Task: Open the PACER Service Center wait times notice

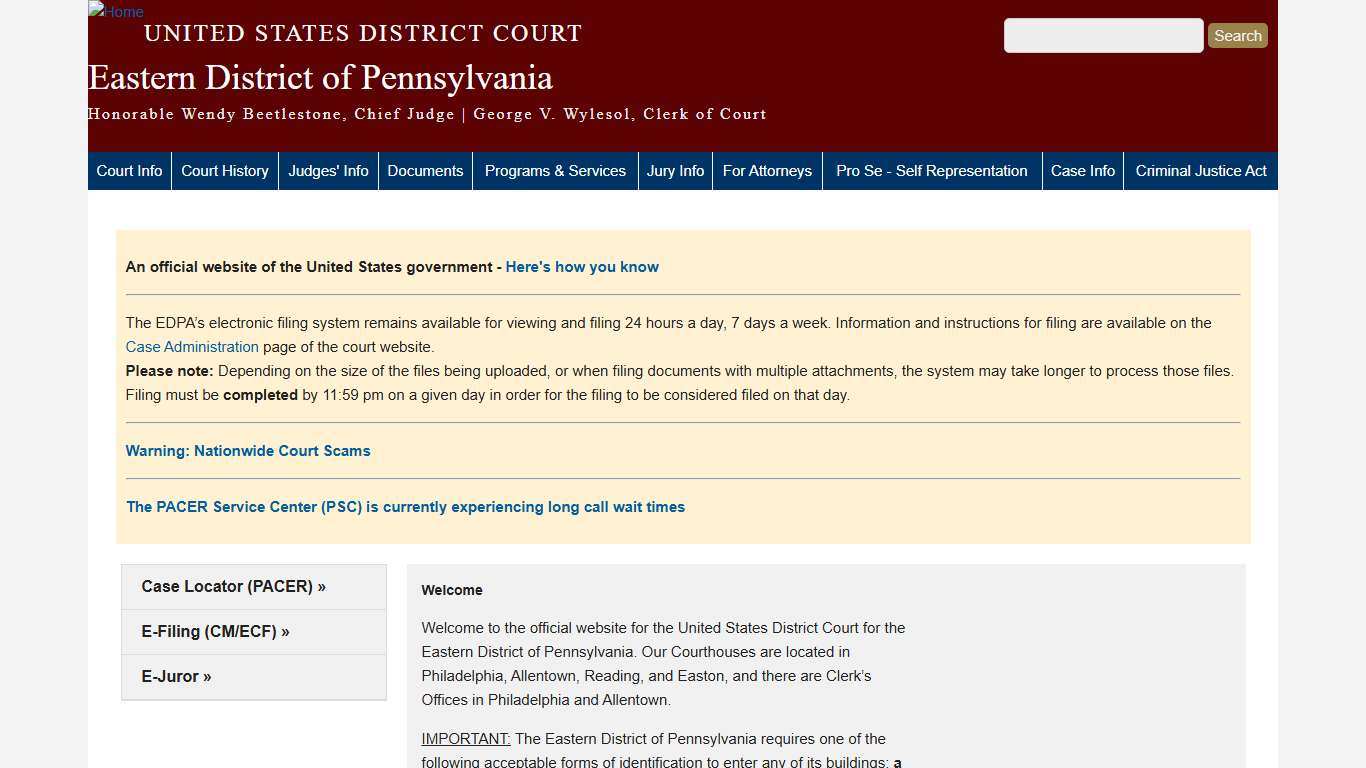Action: [405, 507]
